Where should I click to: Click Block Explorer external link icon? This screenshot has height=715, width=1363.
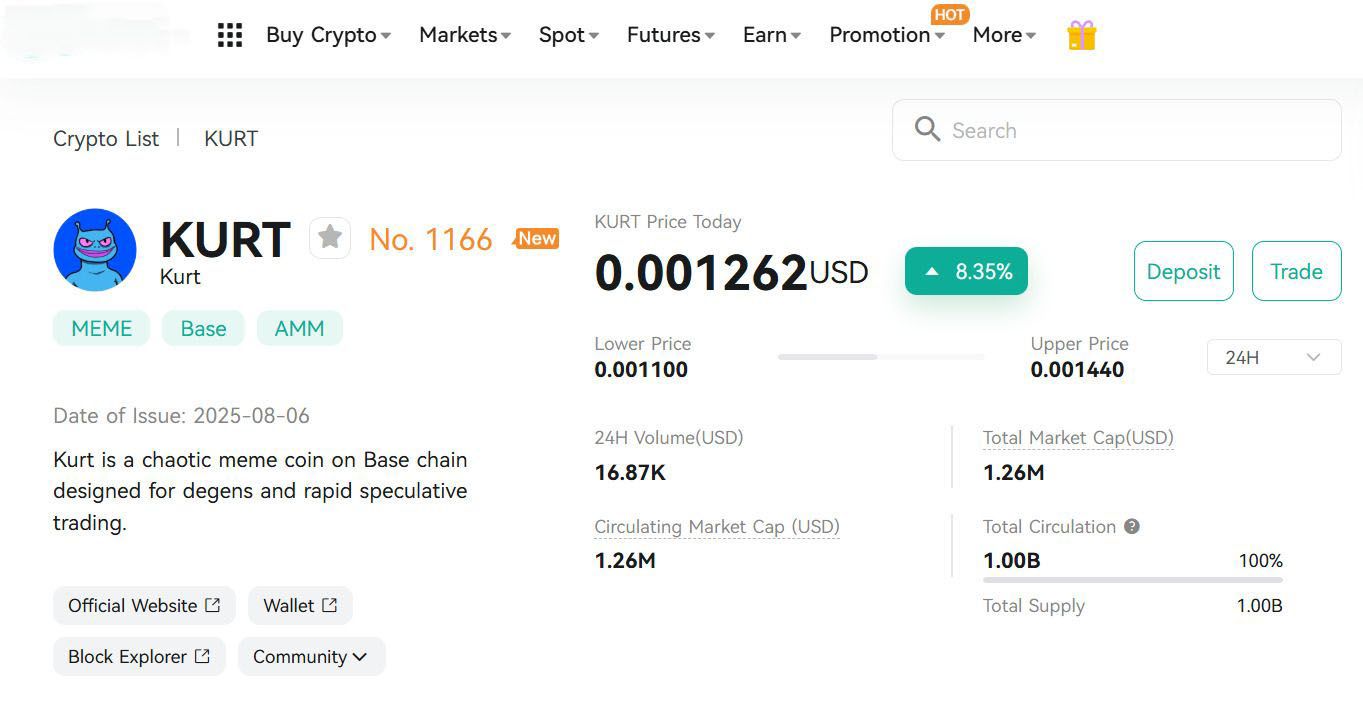coord(202,656)
